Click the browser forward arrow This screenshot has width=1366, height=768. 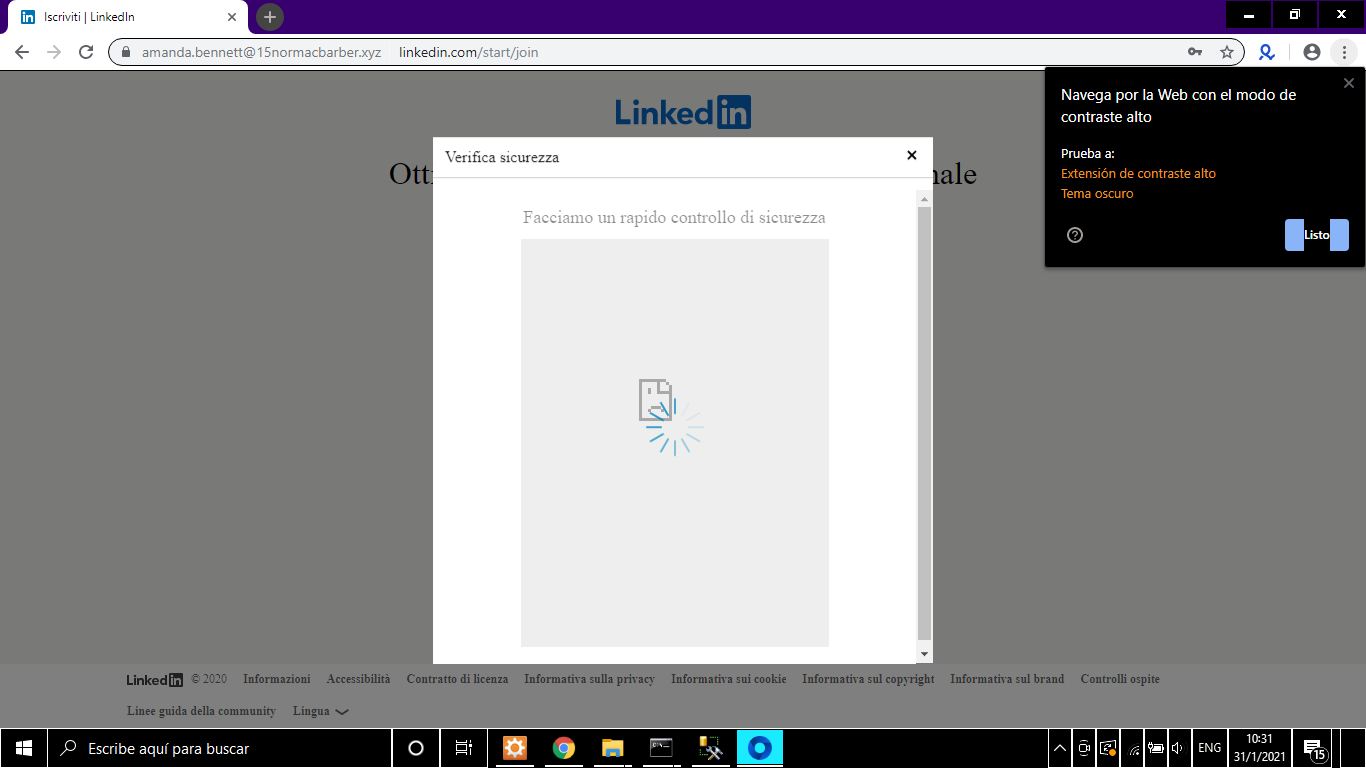tap(54, 52)
